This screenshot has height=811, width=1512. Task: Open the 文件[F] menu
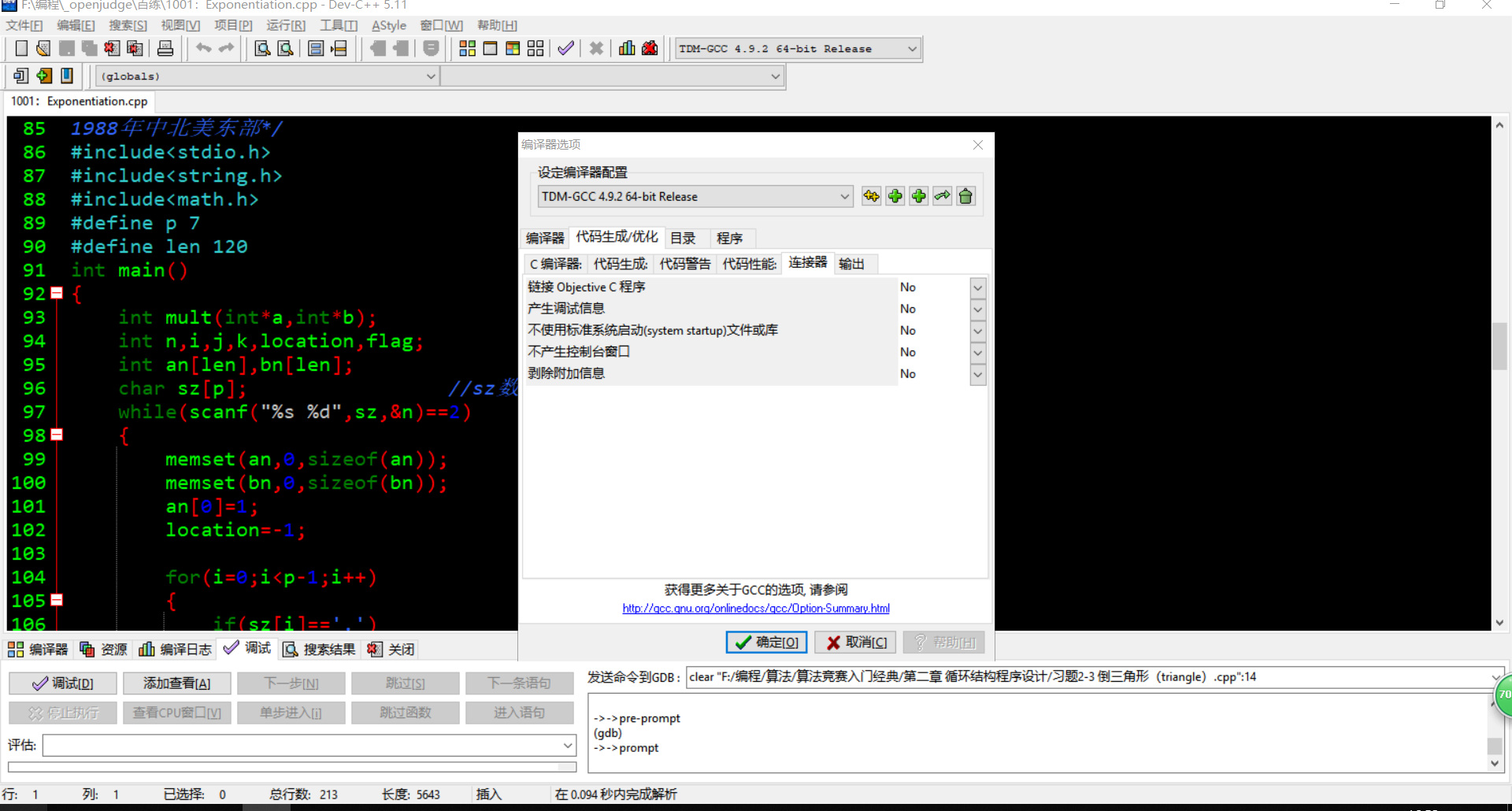pyautogui.click(x=24, y=25)
